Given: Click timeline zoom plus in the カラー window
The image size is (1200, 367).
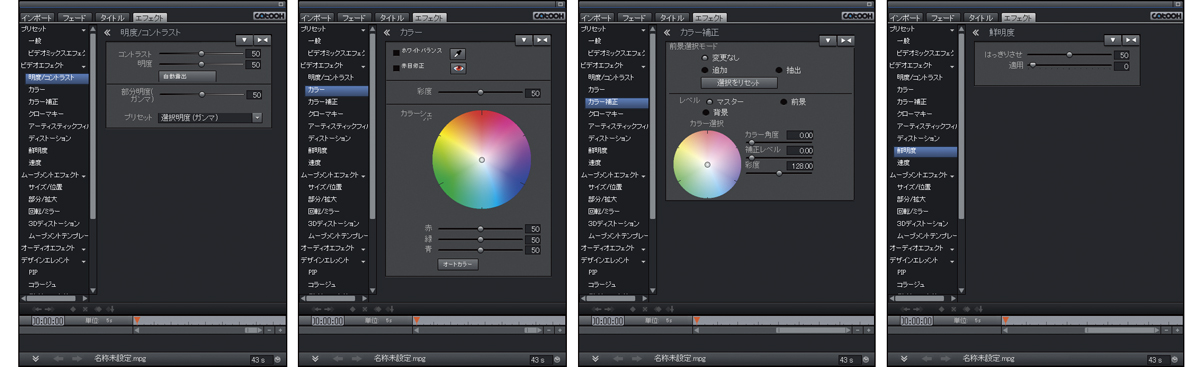Looking at the screenshot, I should (561, 330).
